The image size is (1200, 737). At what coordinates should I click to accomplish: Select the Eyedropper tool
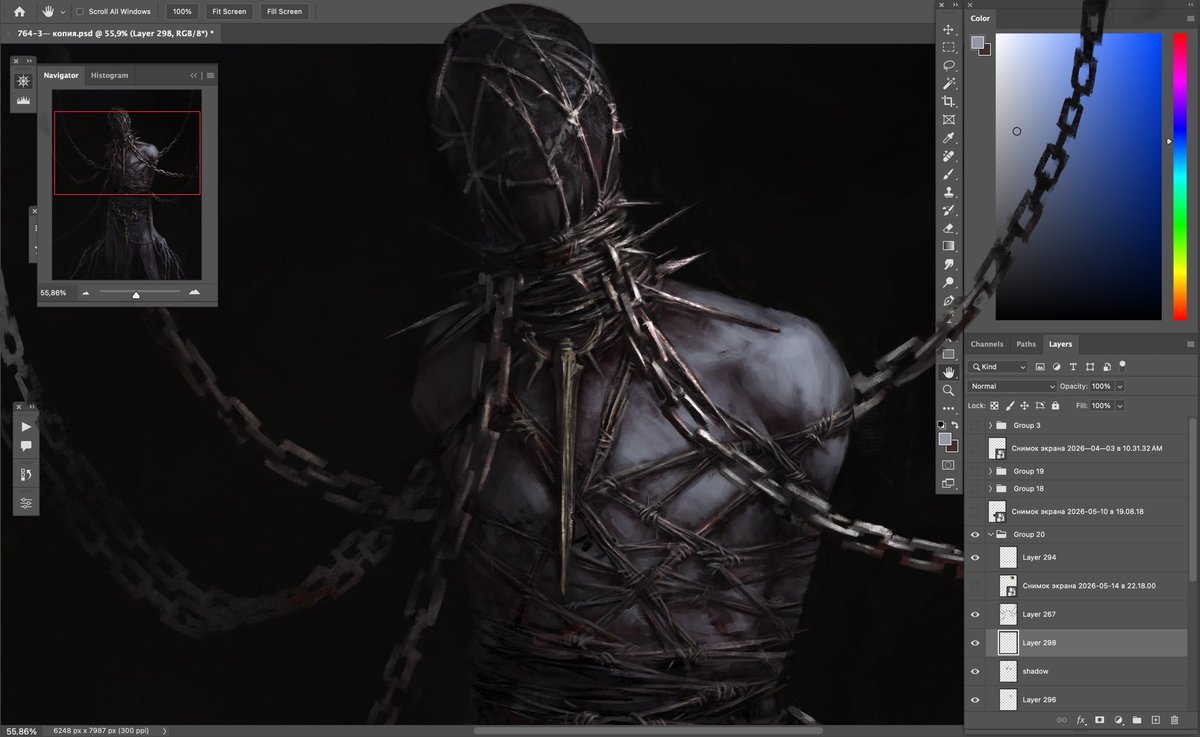[x=949, y=138]
